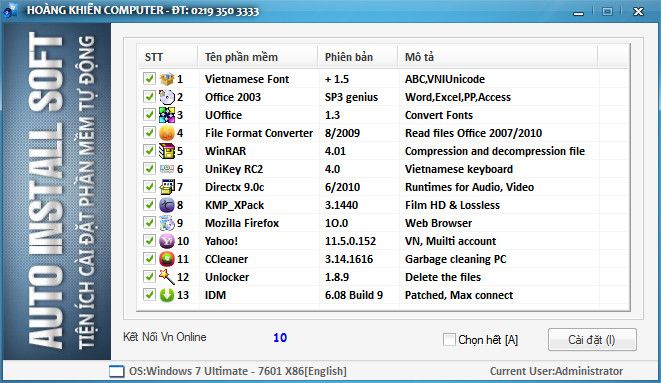Click 'Compression and decompression file' description
661x383 pixels.
(x=495, y=151)
